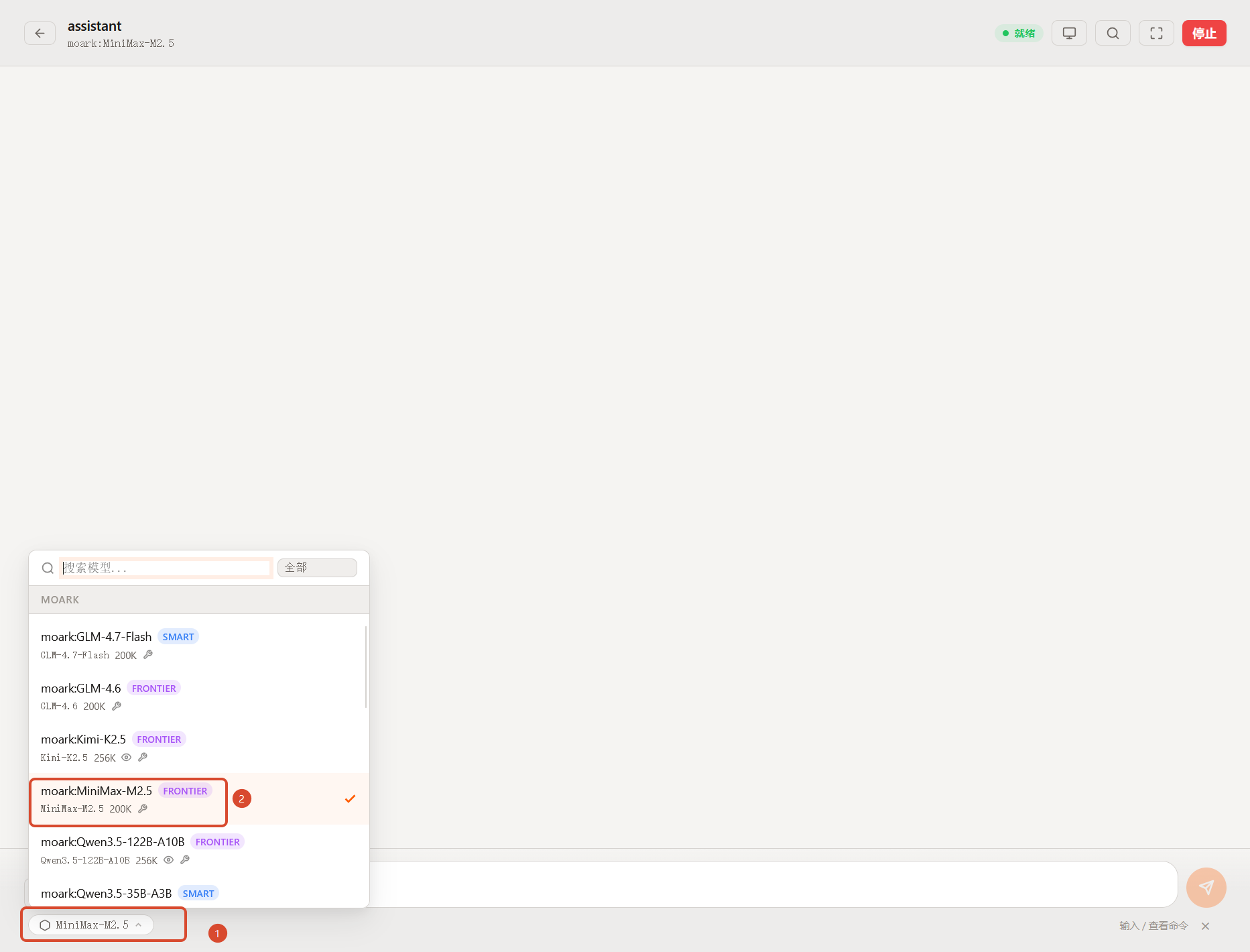Click the header subtitle "moark:MiniMax-M2.5"
Viewport: 1250px width, 952px height.
click(x=121, y=44)
